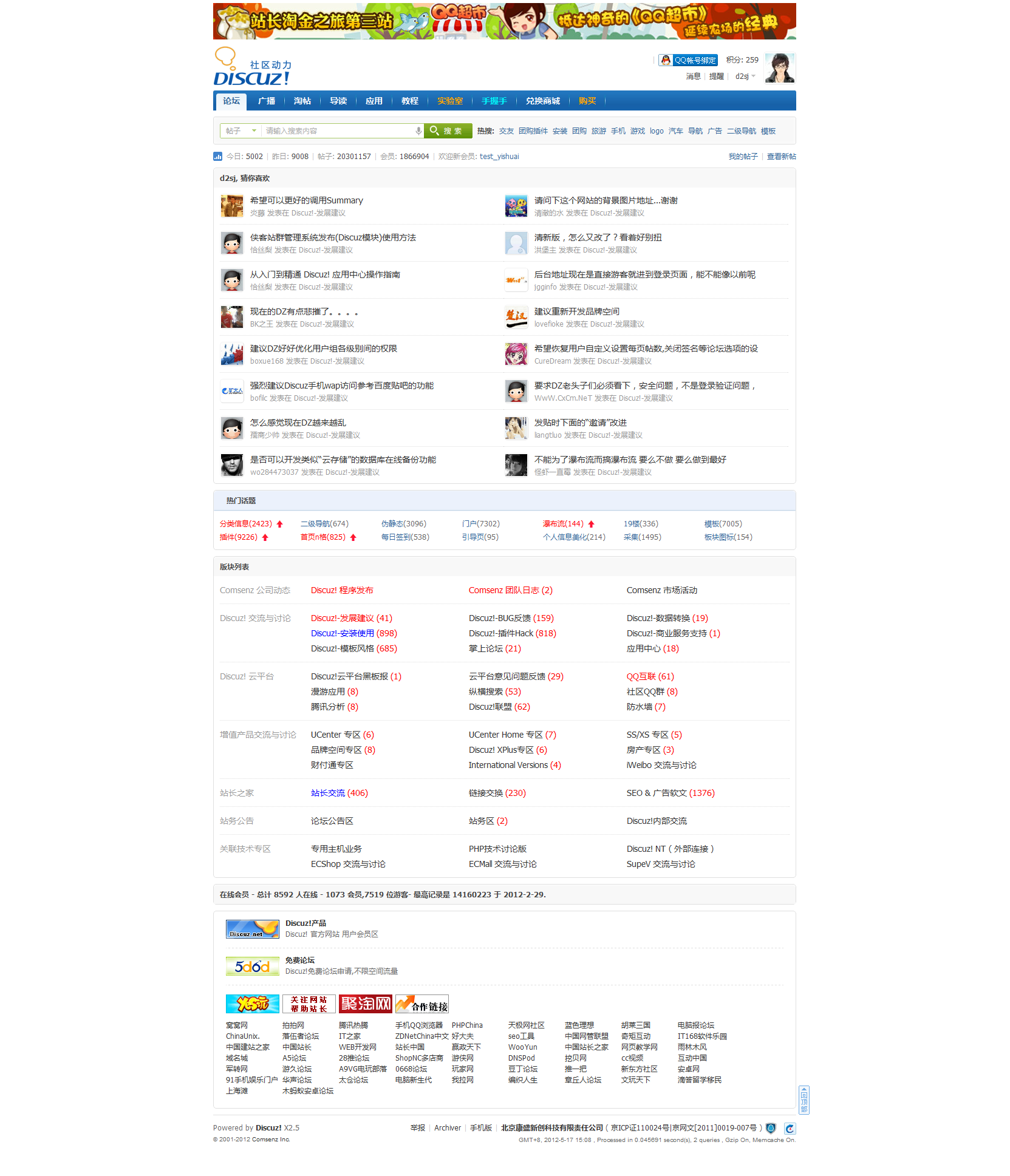Open friendly link 拍拍网
The width and height of the screenshot is (1010, 1176).
coord(293,1025)
